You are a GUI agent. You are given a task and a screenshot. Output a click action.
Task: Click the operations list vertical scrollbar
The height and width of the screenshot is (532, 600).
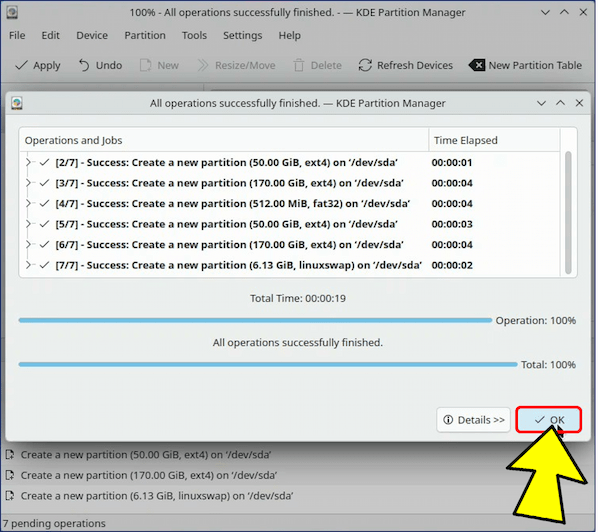point(569,210)
